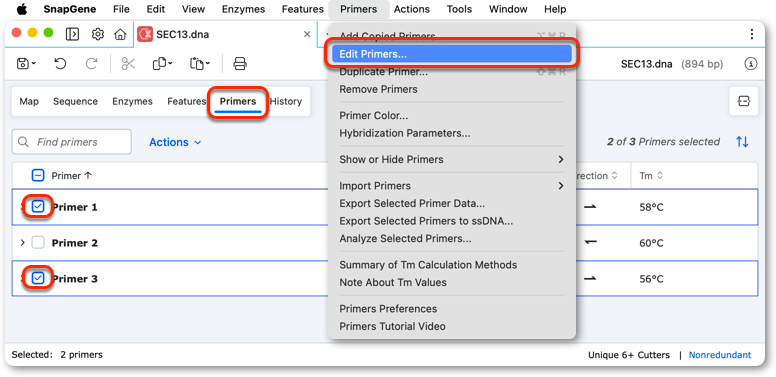The height and width of the screenshot is (377, 776).
Task: Open the settings gear icon
Action: coord(98,34)
